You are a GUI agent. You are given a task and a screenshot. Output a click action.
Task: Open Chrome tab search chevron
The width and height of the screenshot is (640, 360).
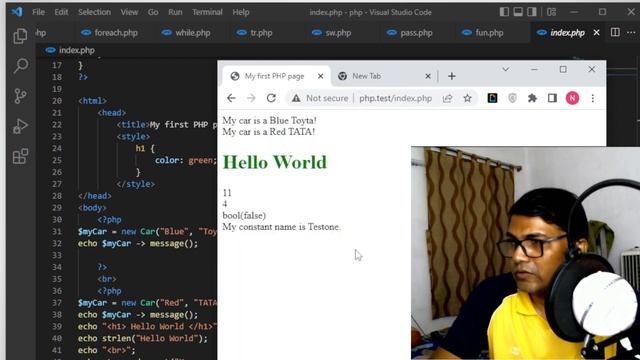click(x=505, y=69)
